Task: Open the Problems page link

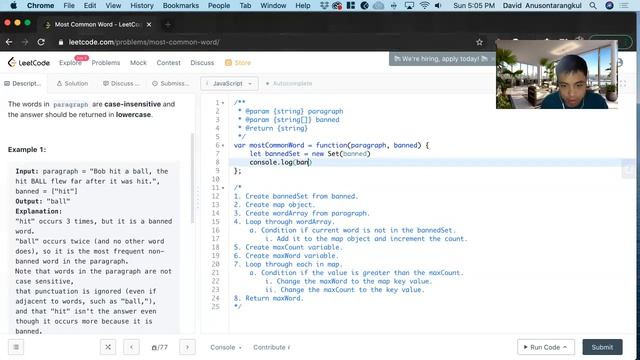Action: click(106, 62)
